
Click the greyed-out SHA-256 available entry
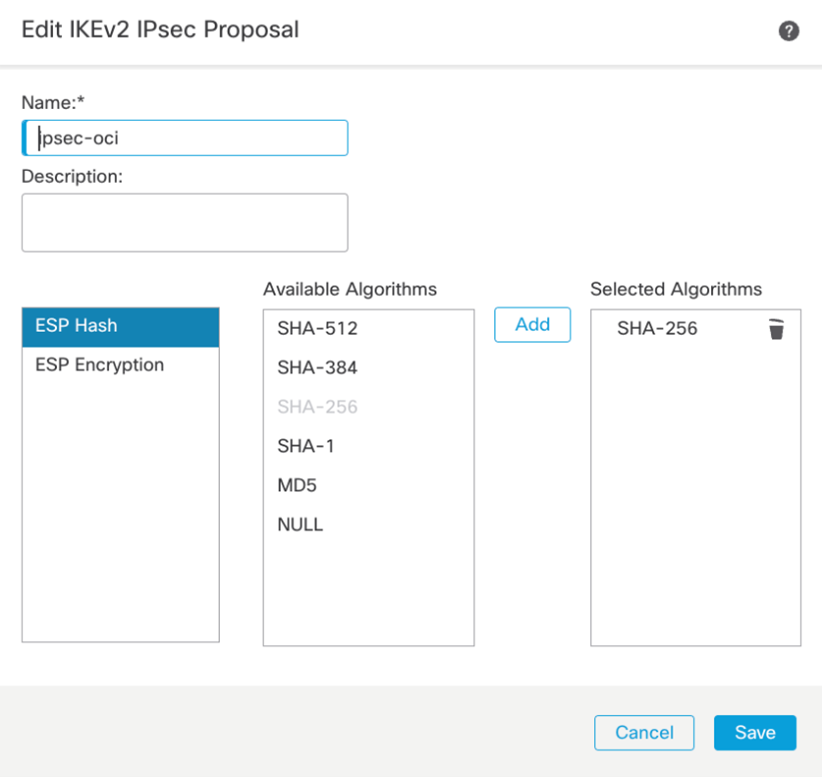(317, 407)
